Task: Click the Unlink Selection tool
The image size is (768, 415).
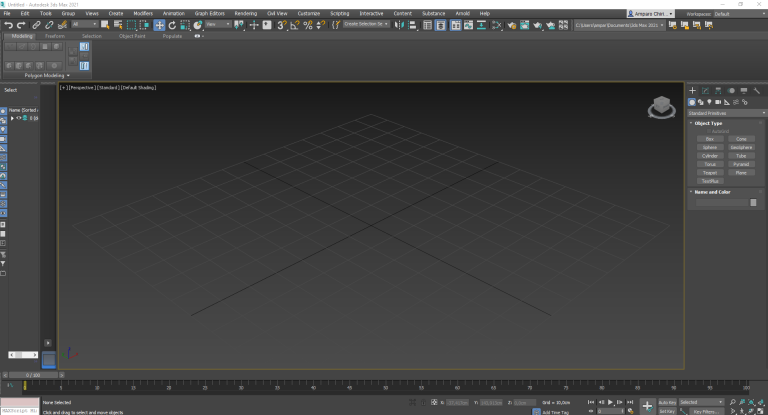Action: click(49, 25)
